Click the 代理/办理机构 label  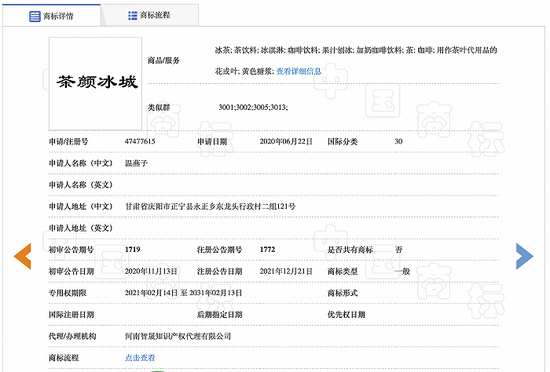coord(72,336)
